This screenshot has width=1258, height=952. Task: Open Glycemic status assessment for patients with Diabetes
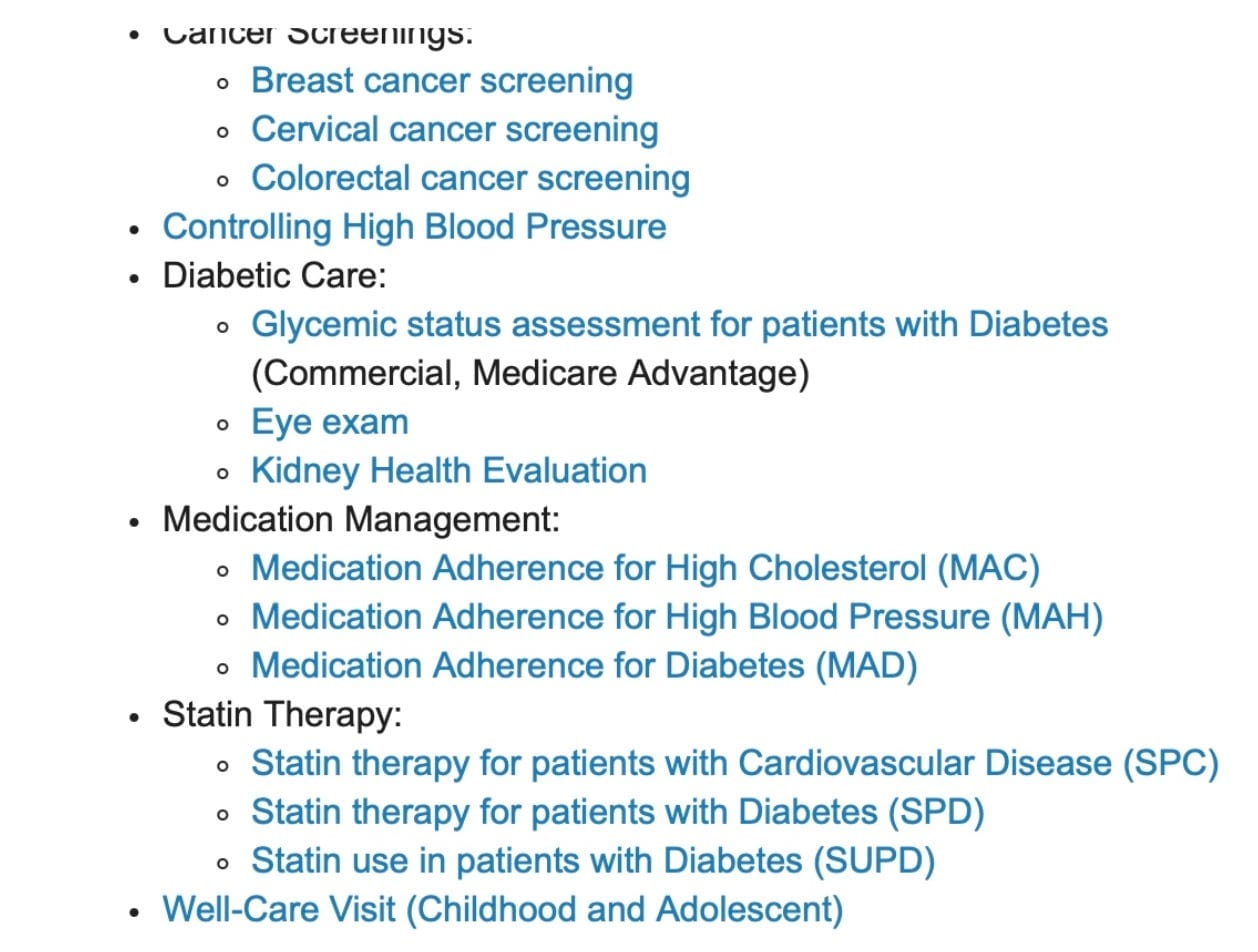(x=680, y=325)
